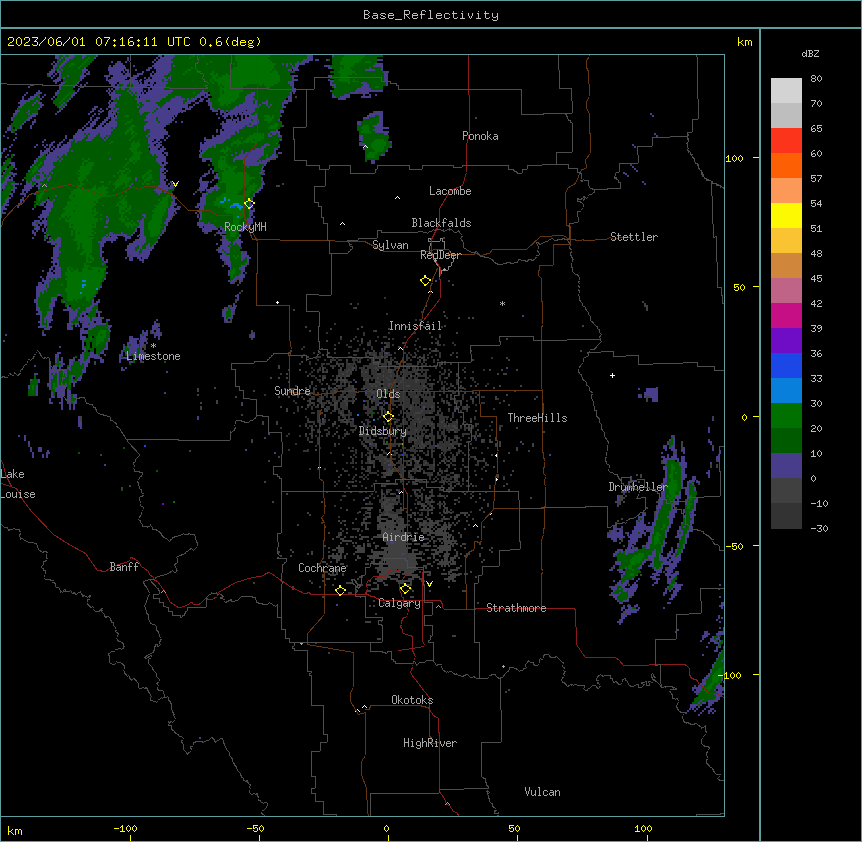Screen dimensions: 862x842
Task: Click the dBZ legend heading
Action: pos(810,53)
